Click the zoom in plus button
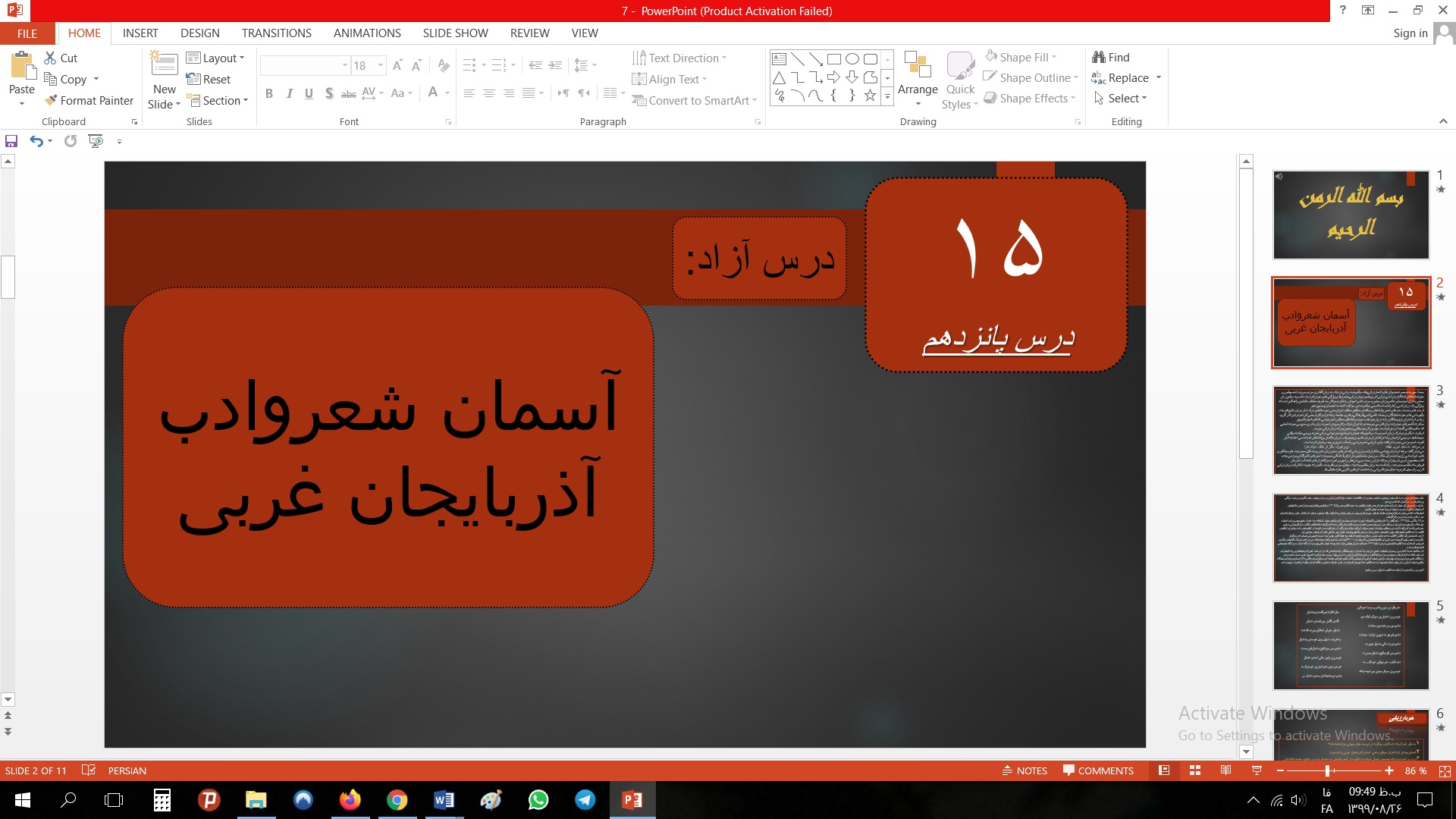Viewport: 1456px width, 819px height. pyautogui.click(x=1389, y=770)
